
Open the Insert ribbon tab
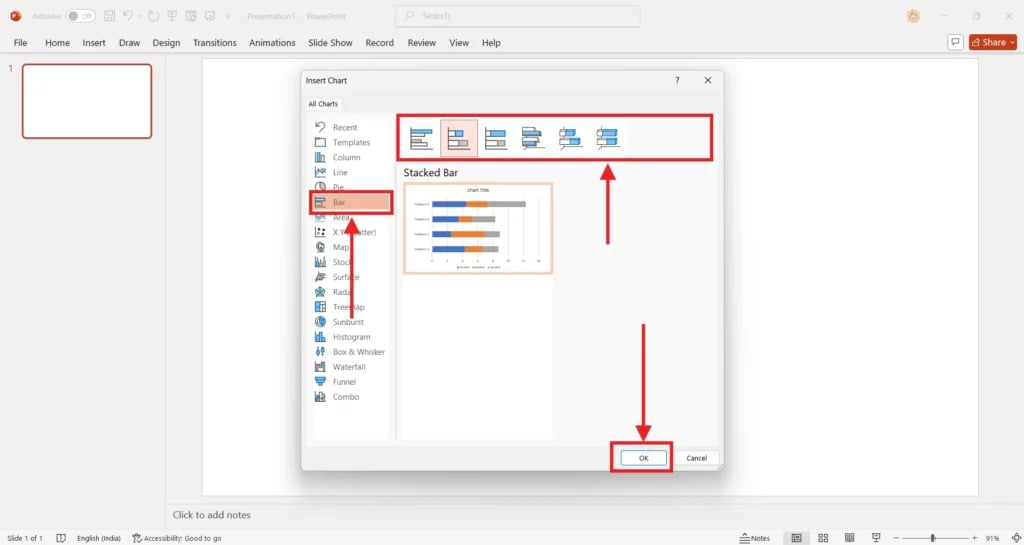94,43
